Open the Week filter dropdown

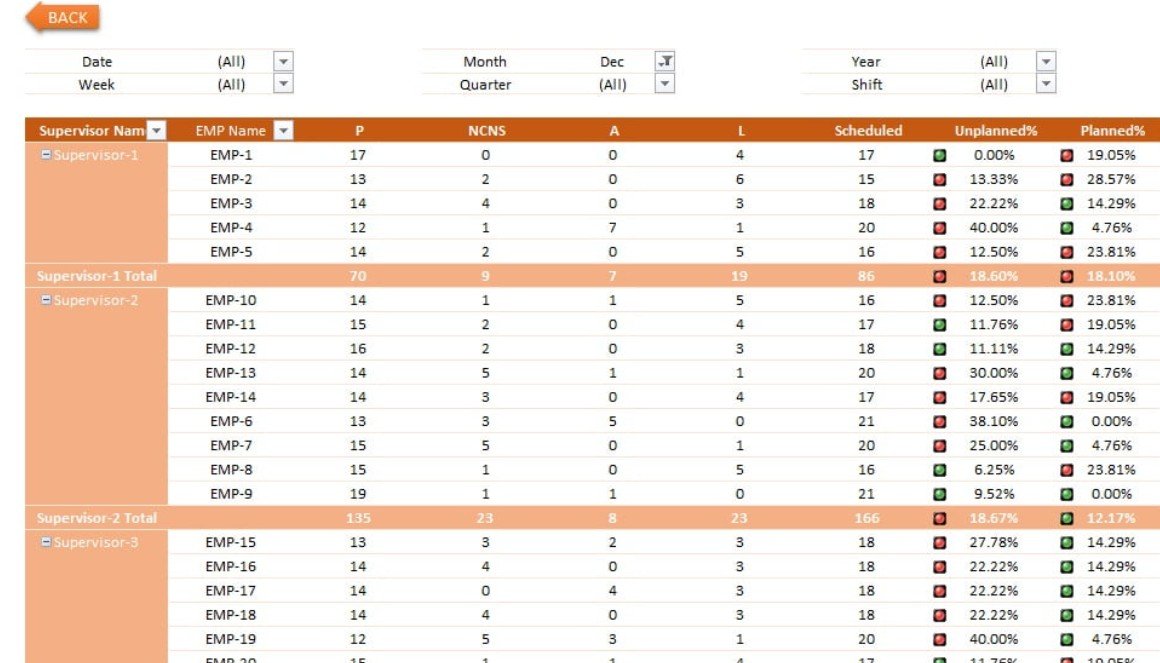[x=283, y=85]
